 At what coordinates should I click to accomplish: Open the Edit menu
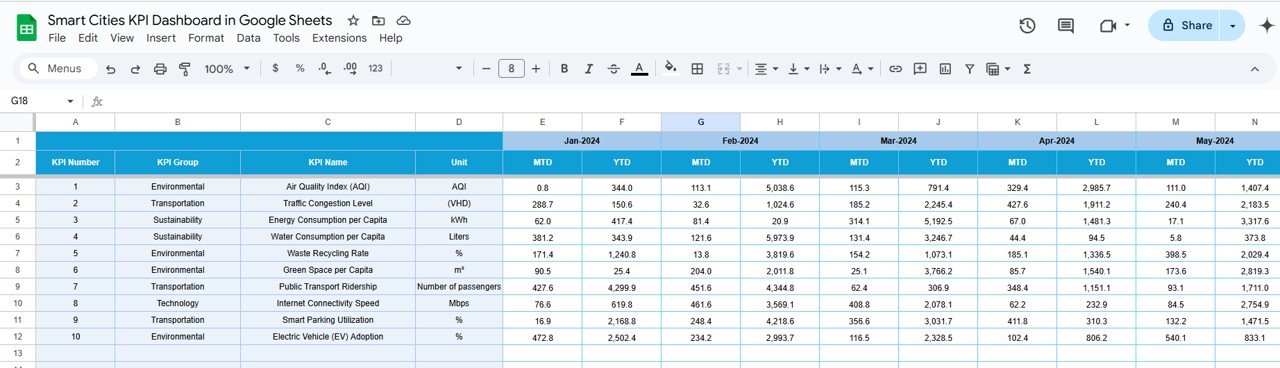tap(88, 38)
